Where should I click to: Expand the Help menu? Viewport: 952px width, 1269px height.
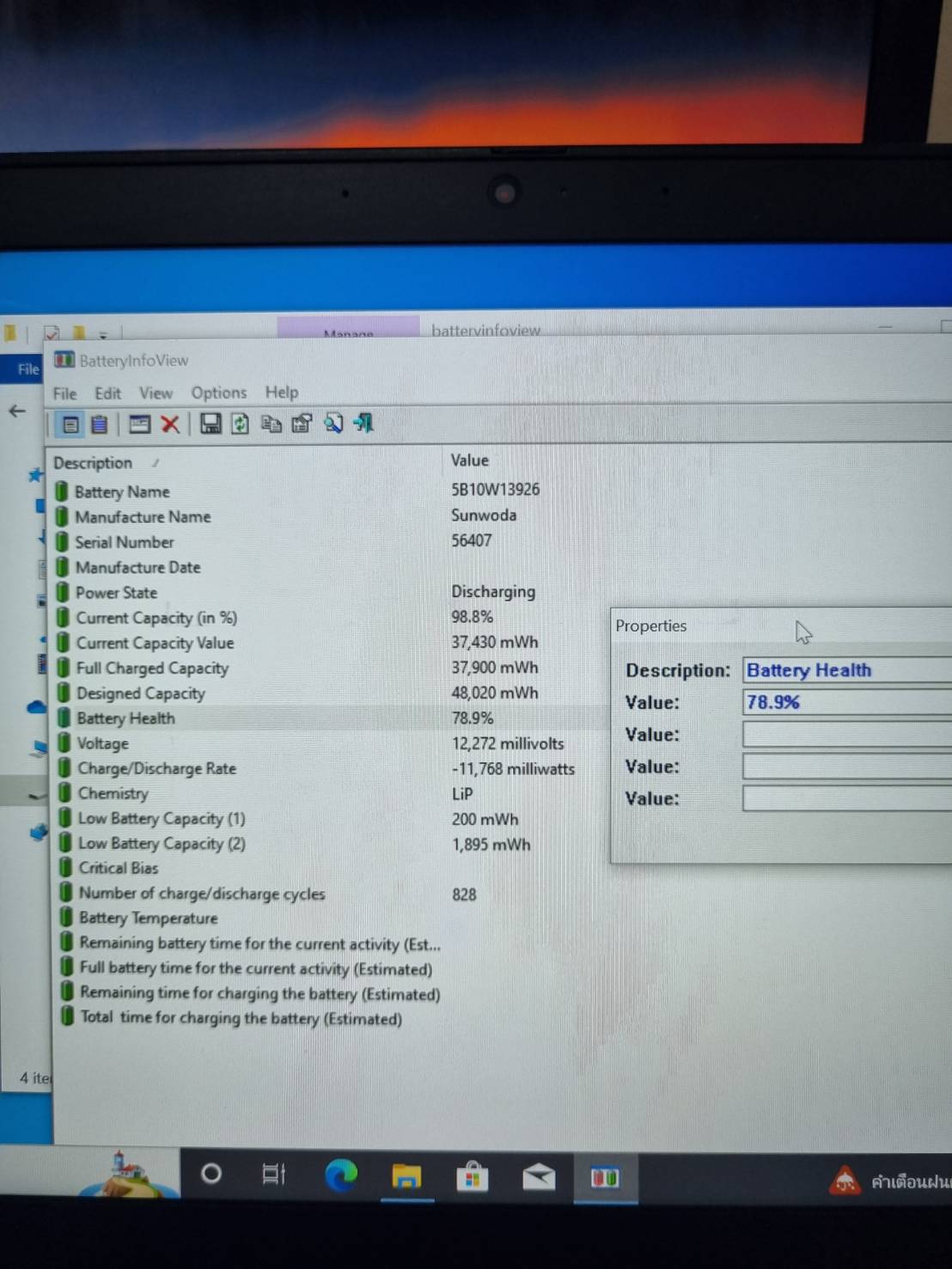[x=282, y=393]
